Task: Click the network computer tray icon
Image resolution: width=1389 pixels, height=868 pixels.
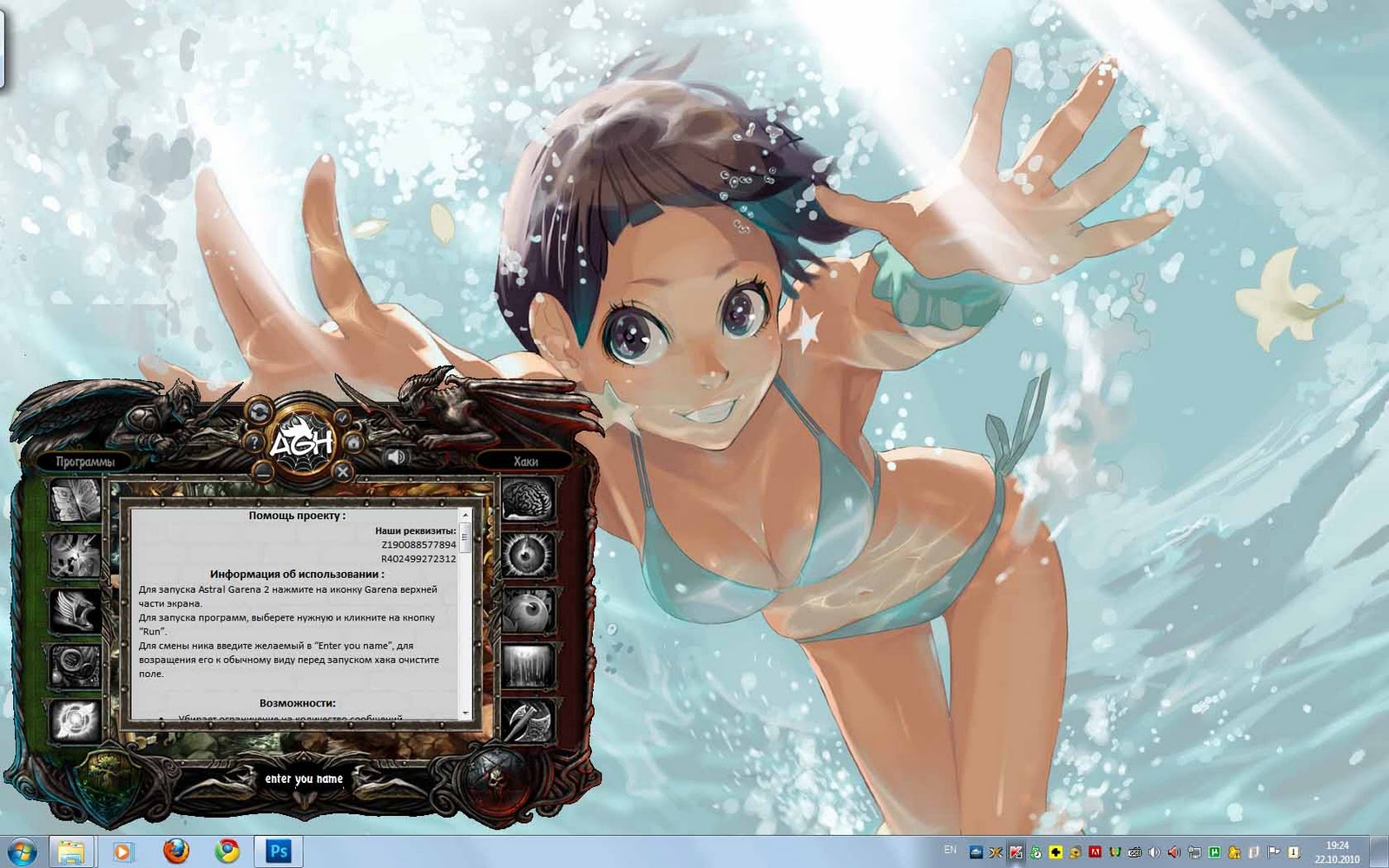Action: [x=1195, y=852]
